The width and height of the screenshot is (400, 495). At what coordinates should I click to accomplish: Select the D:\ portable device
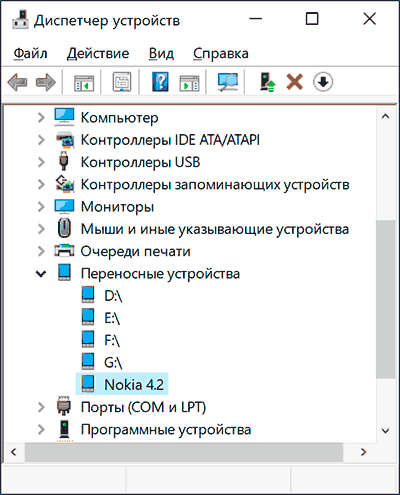pos(113,296)
